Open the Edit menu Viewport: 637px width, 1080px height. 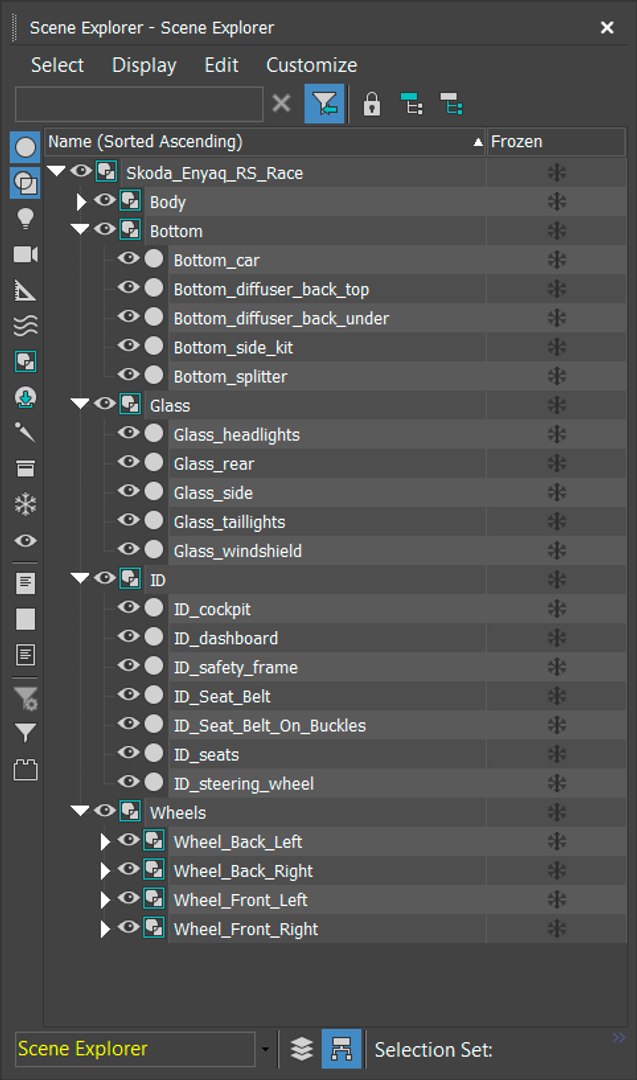coord(221,65)
